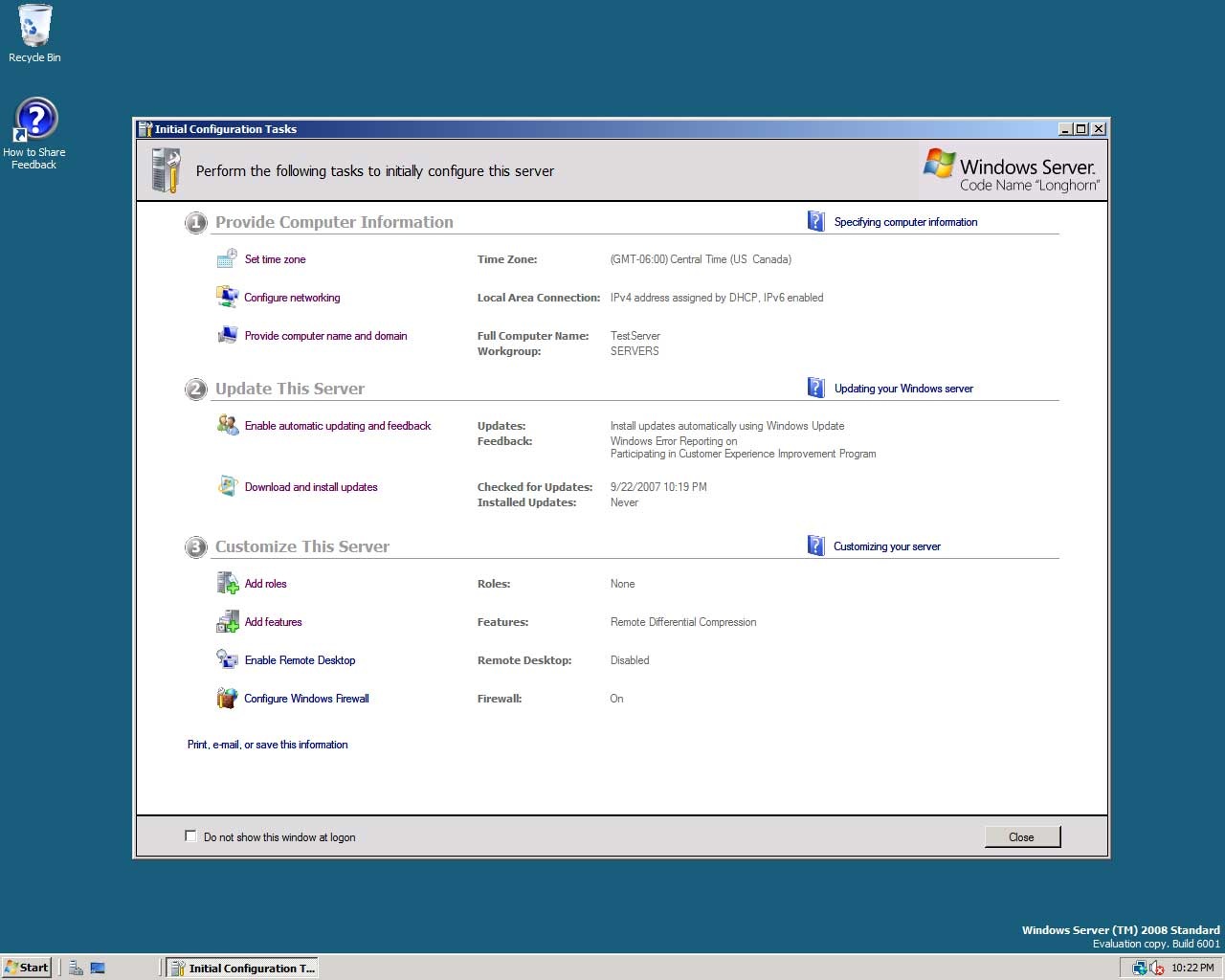1225x980 pixels.
Task: Open the Configure networking link
Action: 292,298
